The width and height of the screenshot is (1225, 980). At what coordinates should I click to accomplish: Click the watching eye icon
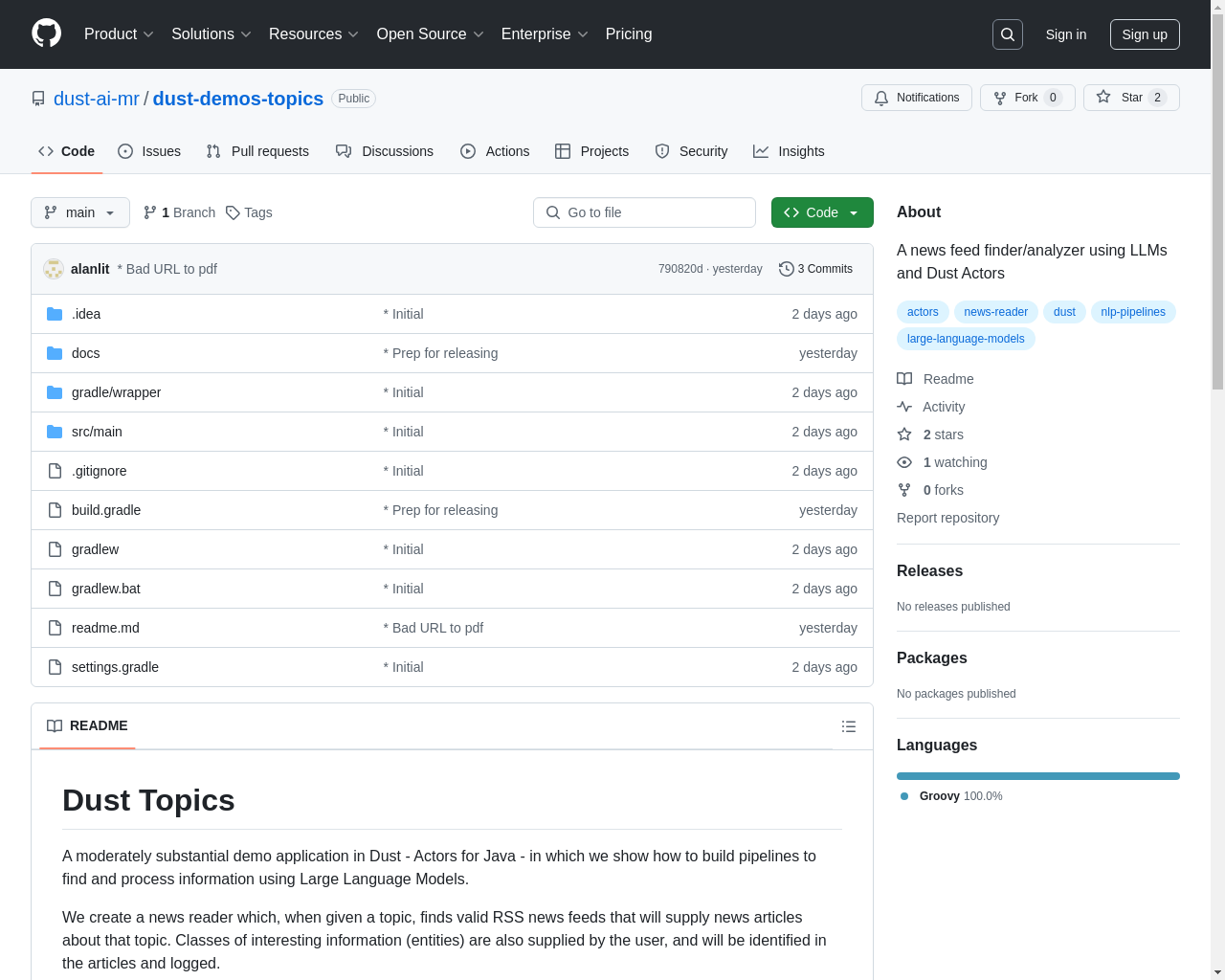point(904,462)
